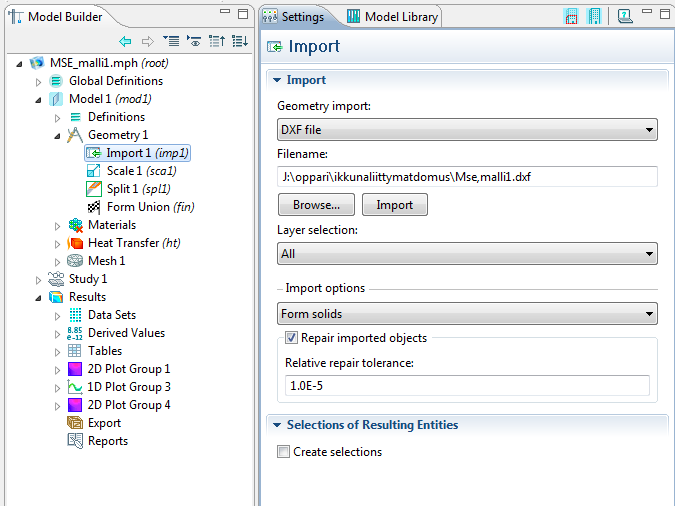Image resolution: width=675 pixels, height=506 pixels.
Task: Click the Model 1 (mod1) node icon
Action: tap(56, 99)
